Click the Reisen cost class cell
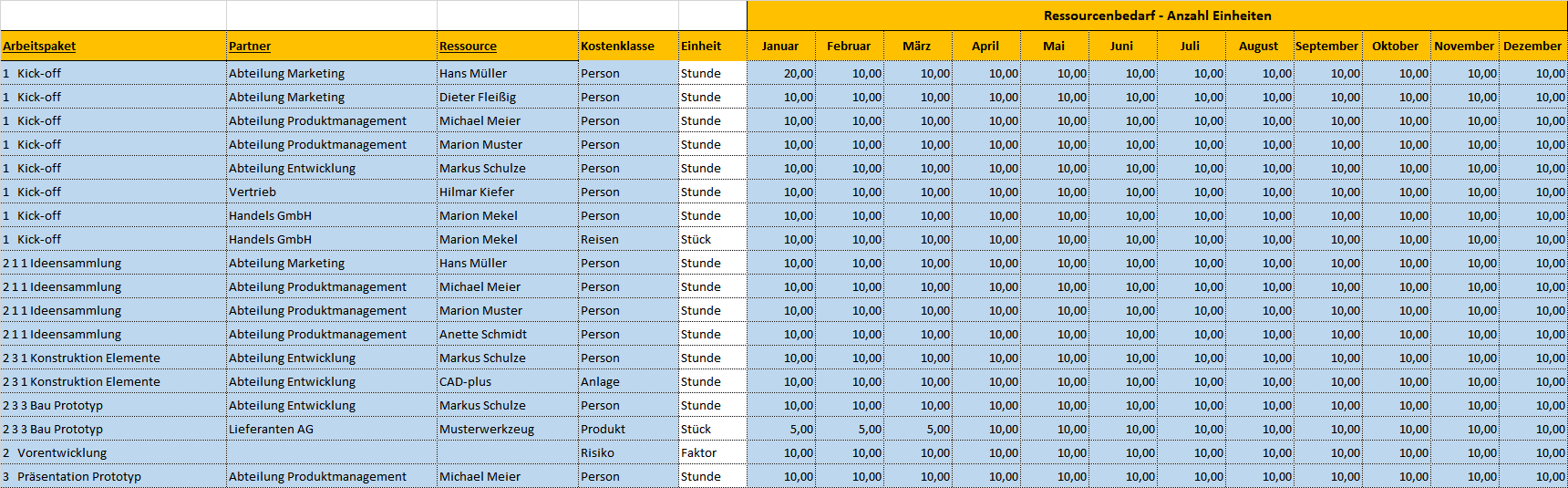Image resolution: width=1568 pixels, height=488 pixels. [x=628, y=239]
